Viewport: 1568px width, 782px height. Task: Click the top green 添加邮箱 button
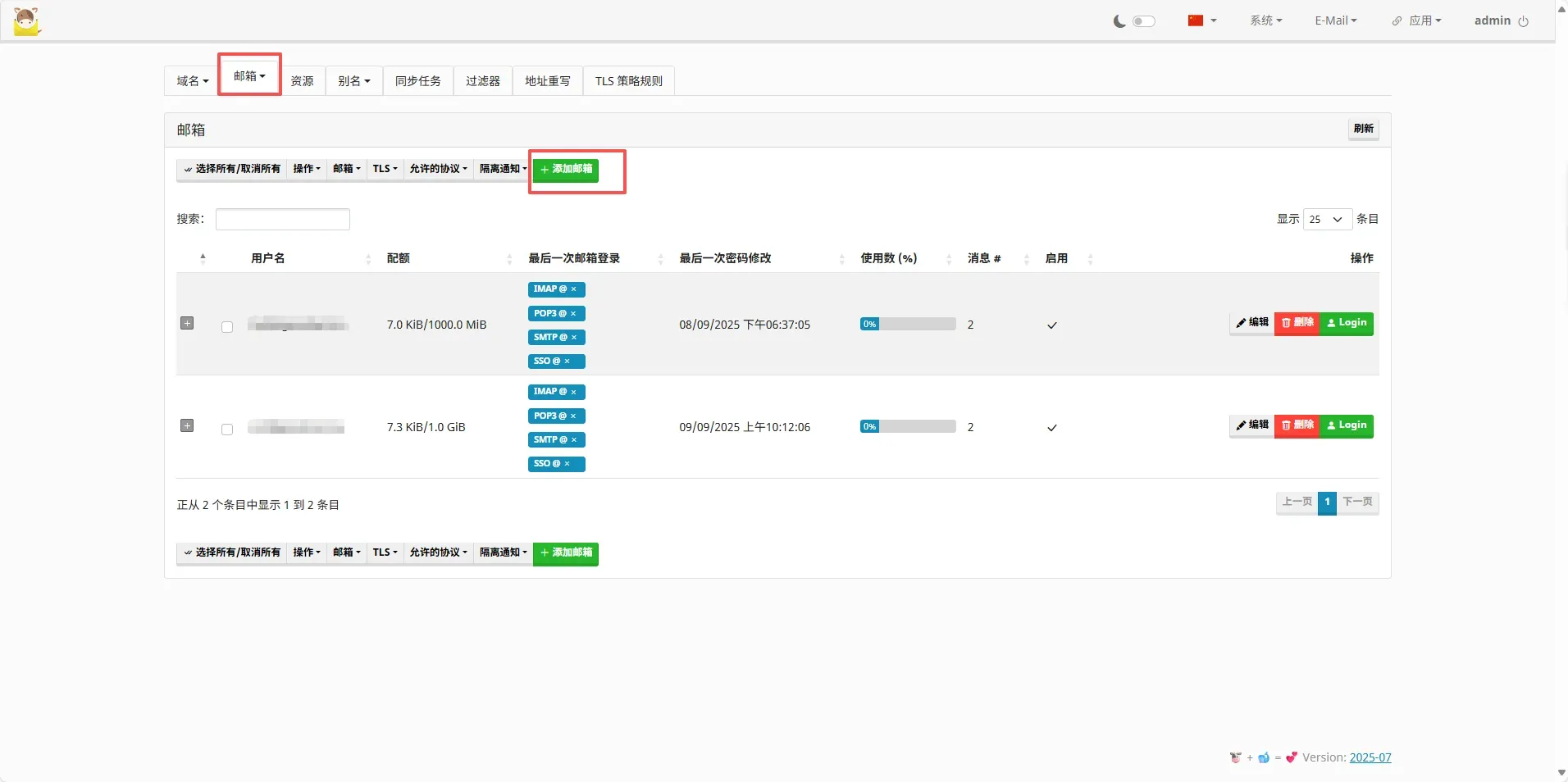coord(565,170)
